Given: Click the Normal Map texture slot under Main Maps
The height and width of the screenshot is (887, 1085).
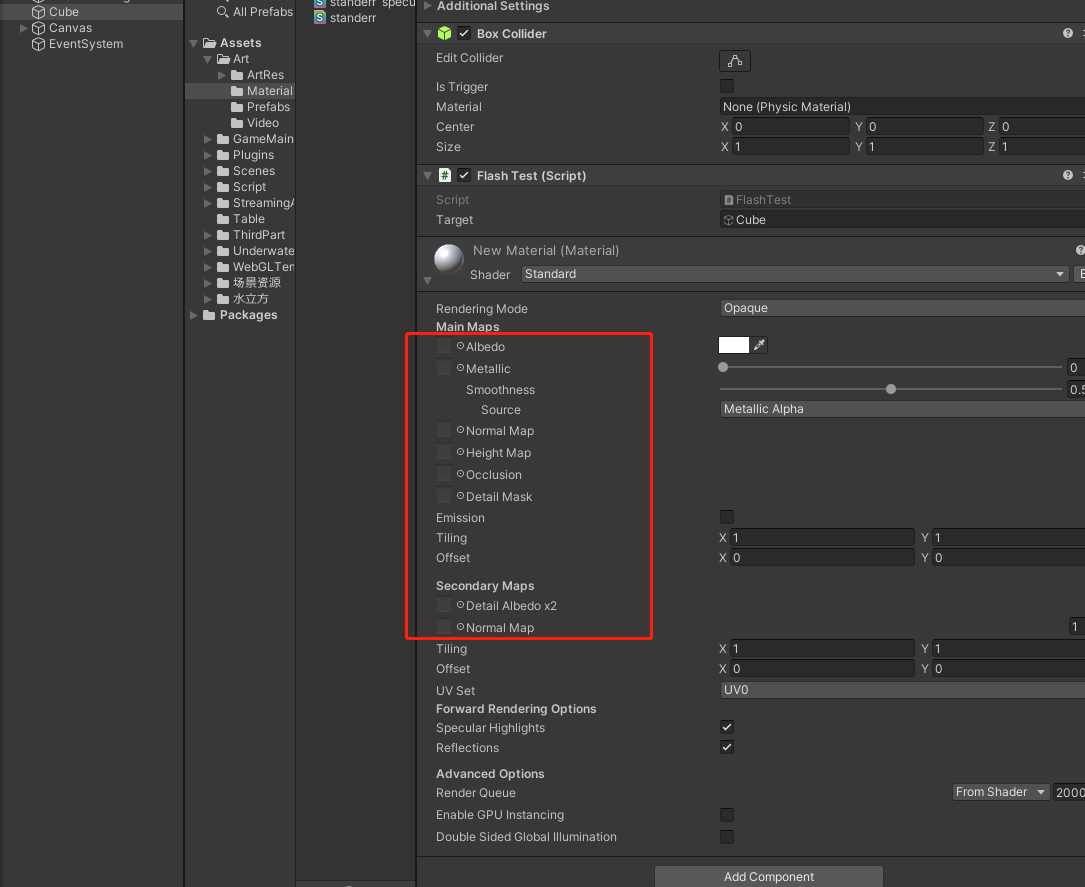Looking at the screenshot, I should coord(444,431).
